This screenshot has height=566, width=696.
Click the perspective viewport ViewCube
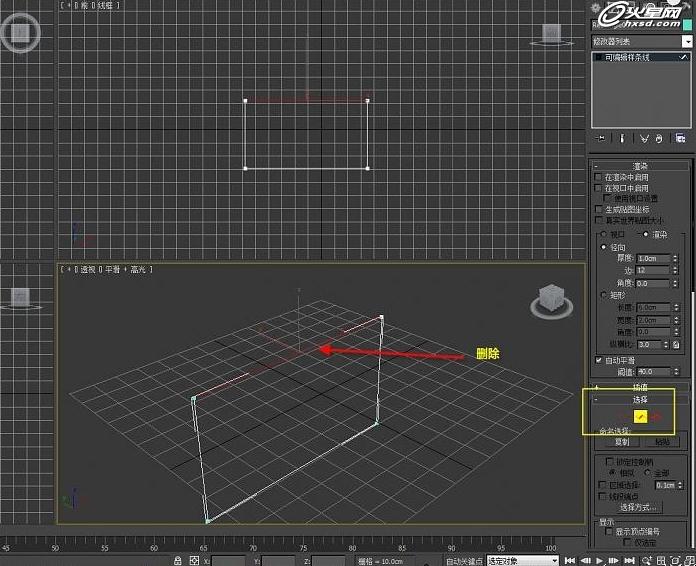(550, 299)
